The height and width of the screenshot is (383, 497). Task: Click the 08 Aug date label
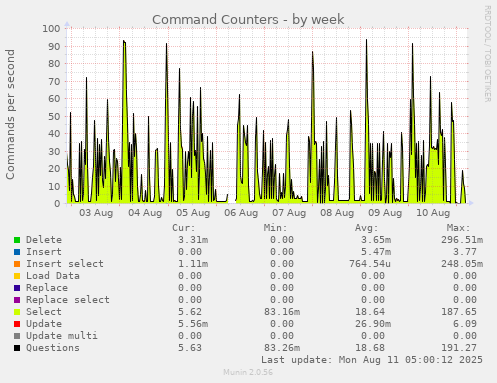point(337,213)
